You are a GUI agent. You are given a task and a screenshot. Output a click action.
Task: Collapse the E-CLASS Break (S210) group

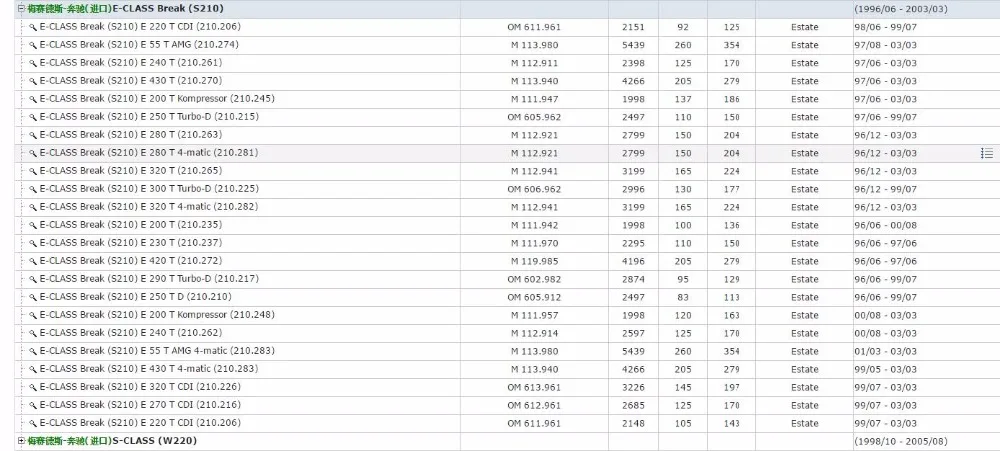(22, 9)
